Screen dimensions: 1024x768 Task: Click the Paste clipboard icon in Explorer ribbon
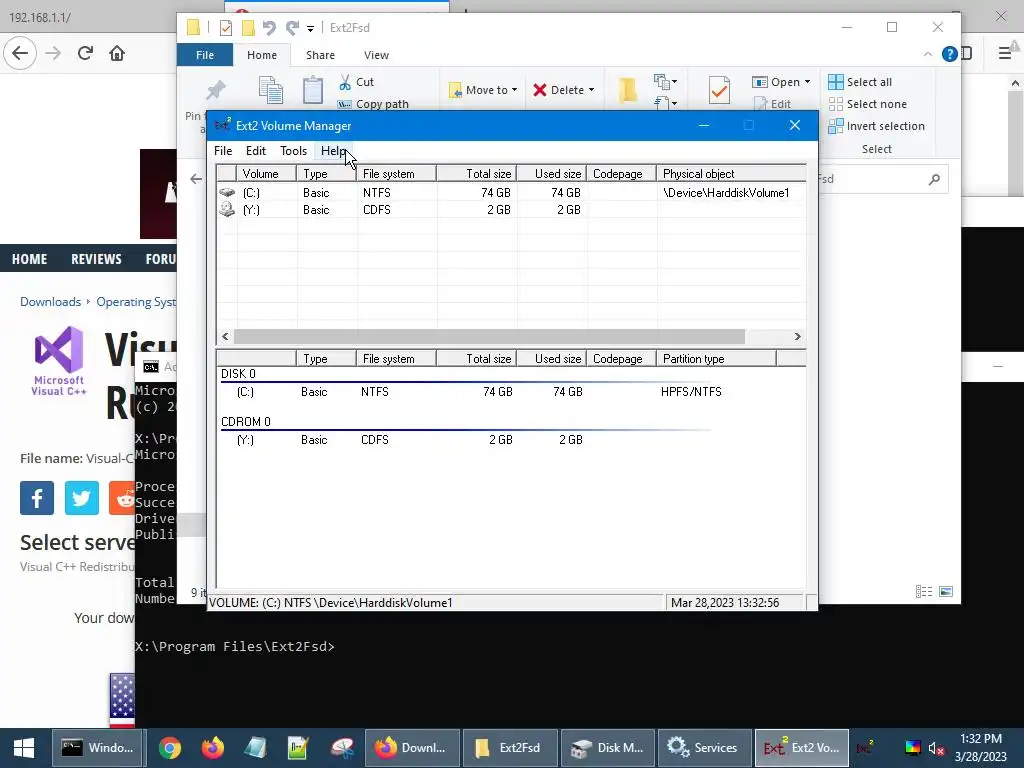pyautogui.click(x=313, y=89)
